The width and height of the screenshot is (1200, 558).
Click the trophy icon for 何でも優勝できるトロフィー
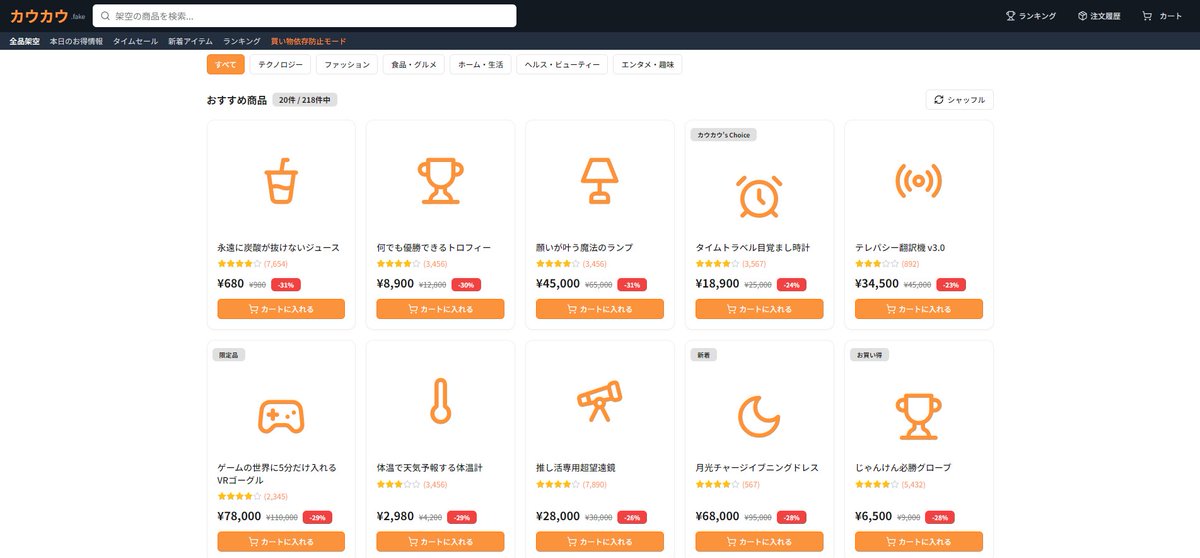440,181
